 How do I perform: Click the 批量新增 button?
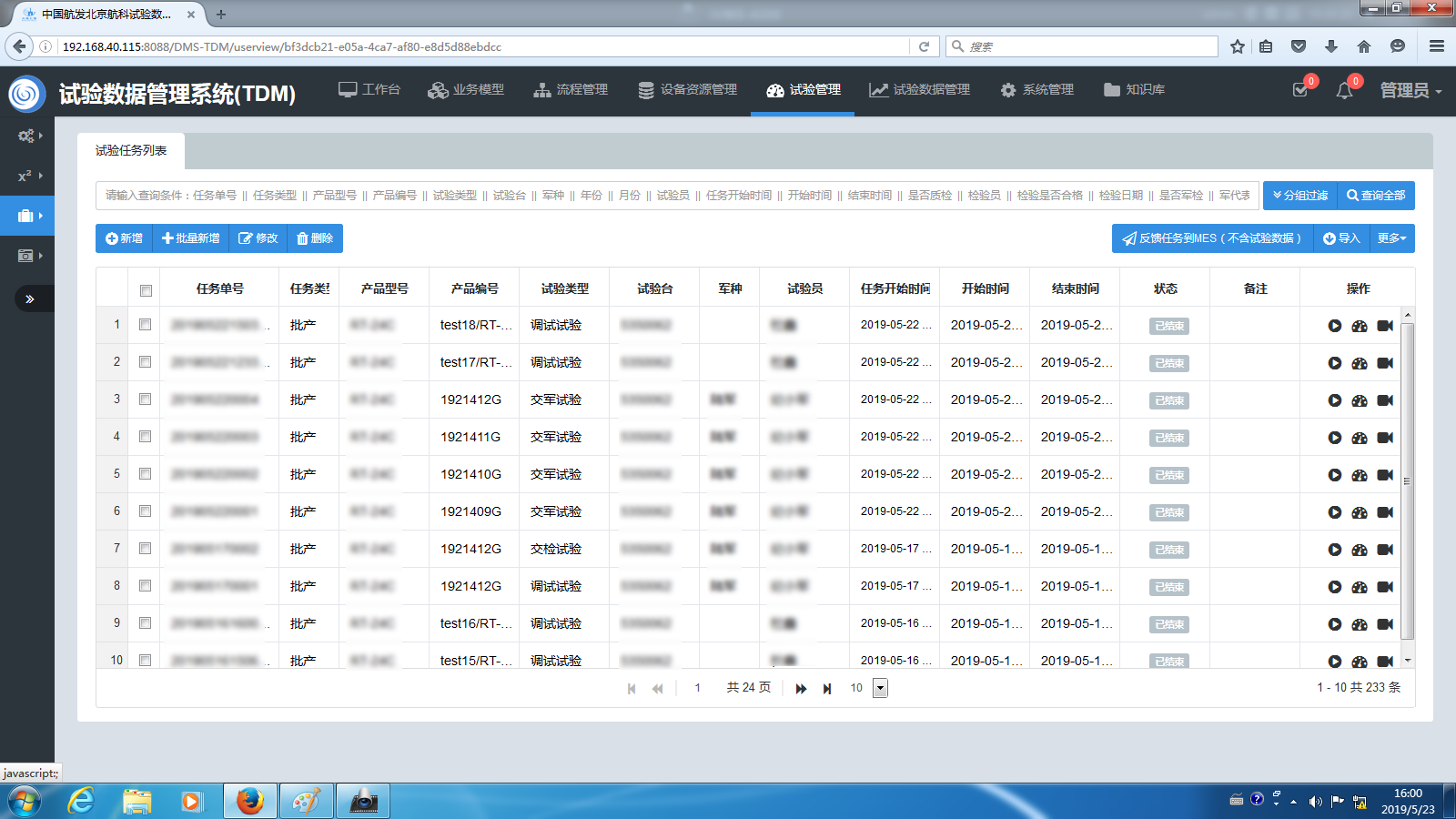[191, 238]
